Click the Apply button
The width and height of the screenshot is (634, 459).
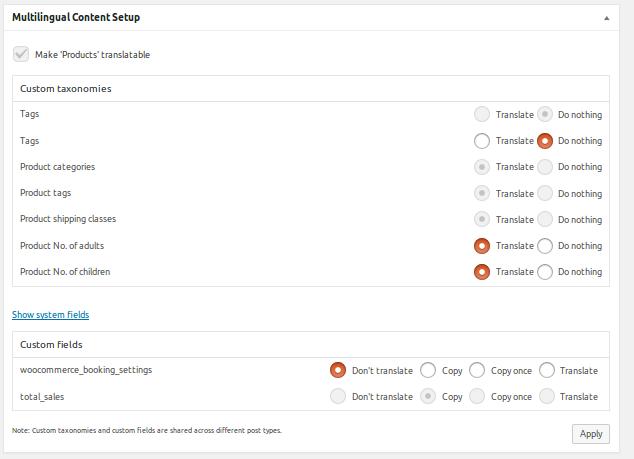click(590, 433)
